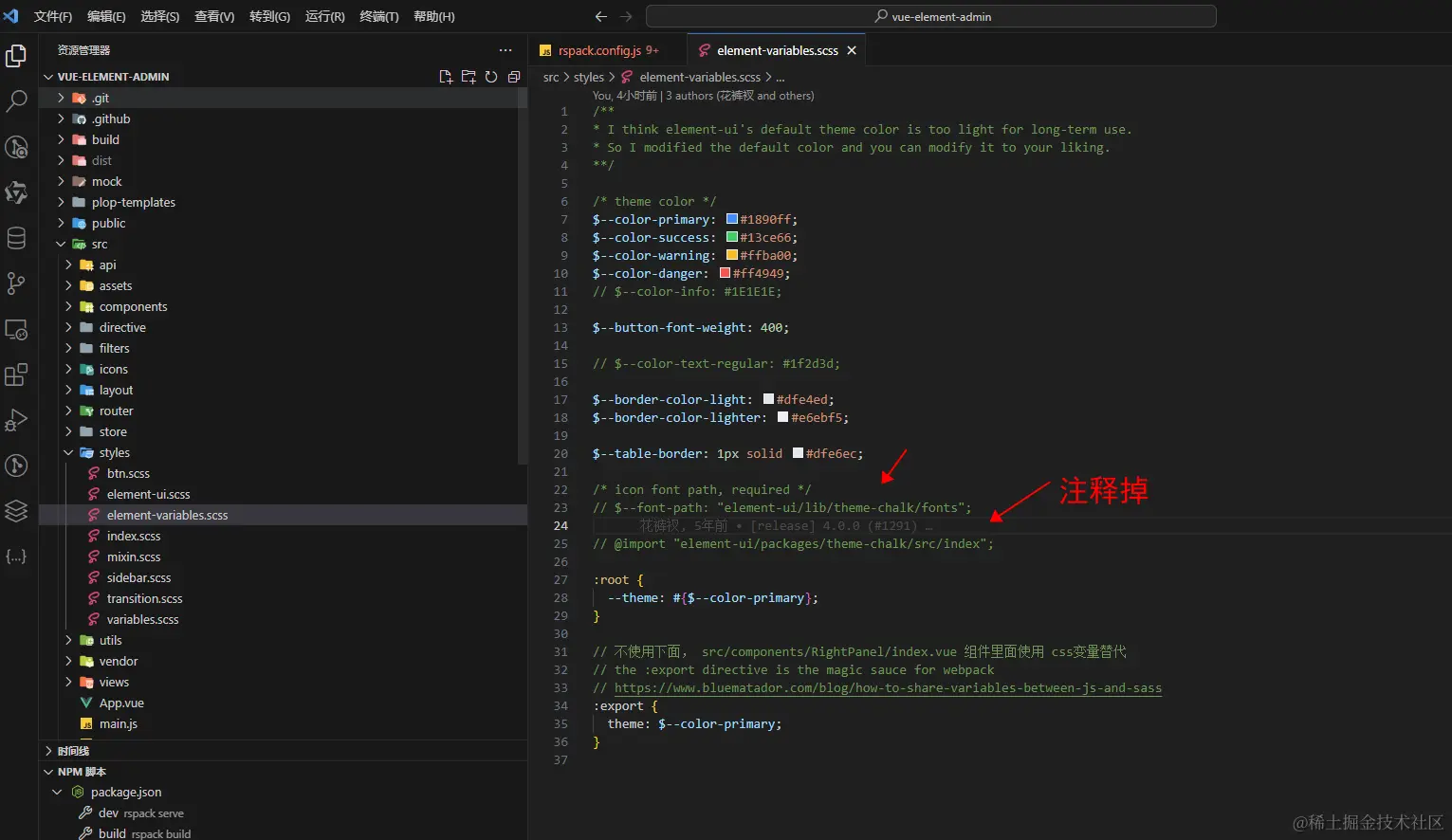1452x840 pixels.
Task: Open the stacked layers icon in activity bar
Action: click(x=16, y=511)
